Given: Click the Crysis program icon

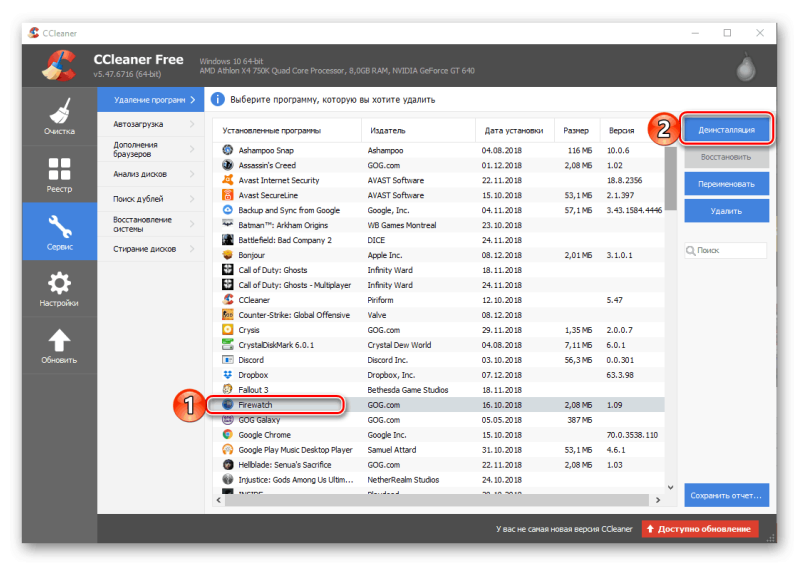Looking at the screenshot, I should tap(228, 330).
